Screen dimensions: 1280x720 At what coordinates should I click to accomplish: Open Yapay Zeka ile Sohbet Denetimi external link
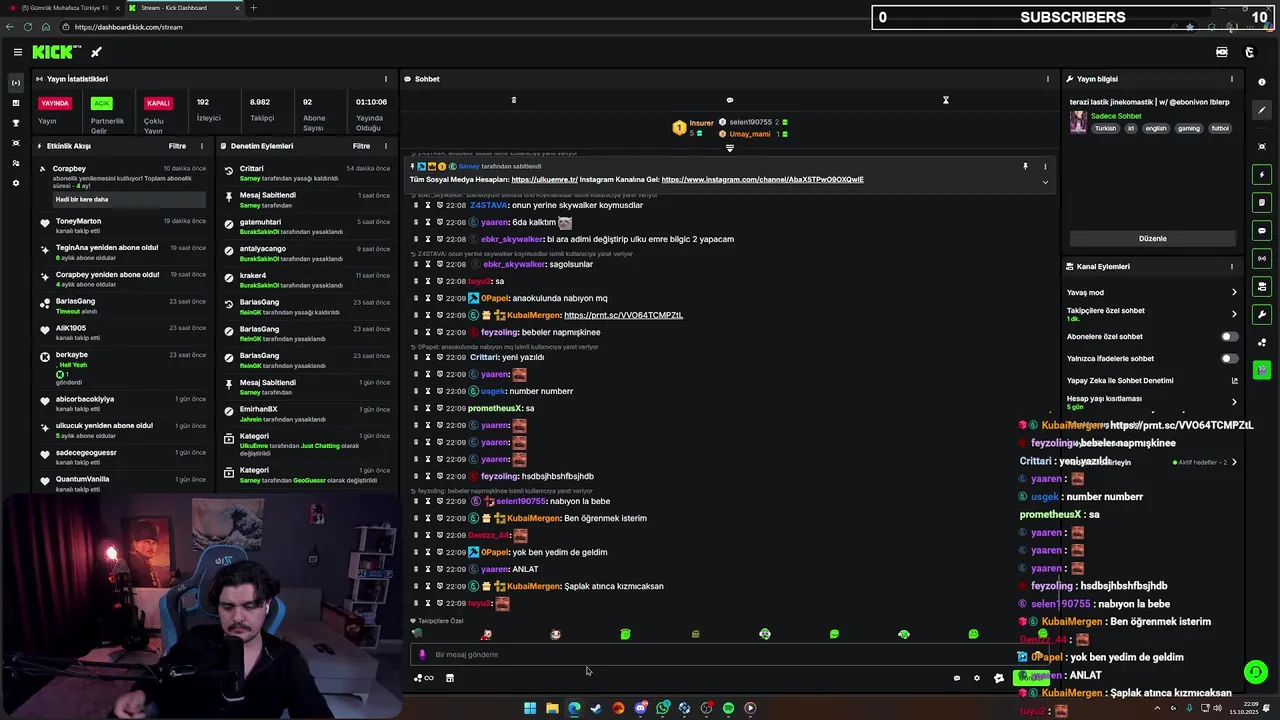click(x=1234, y=381)
